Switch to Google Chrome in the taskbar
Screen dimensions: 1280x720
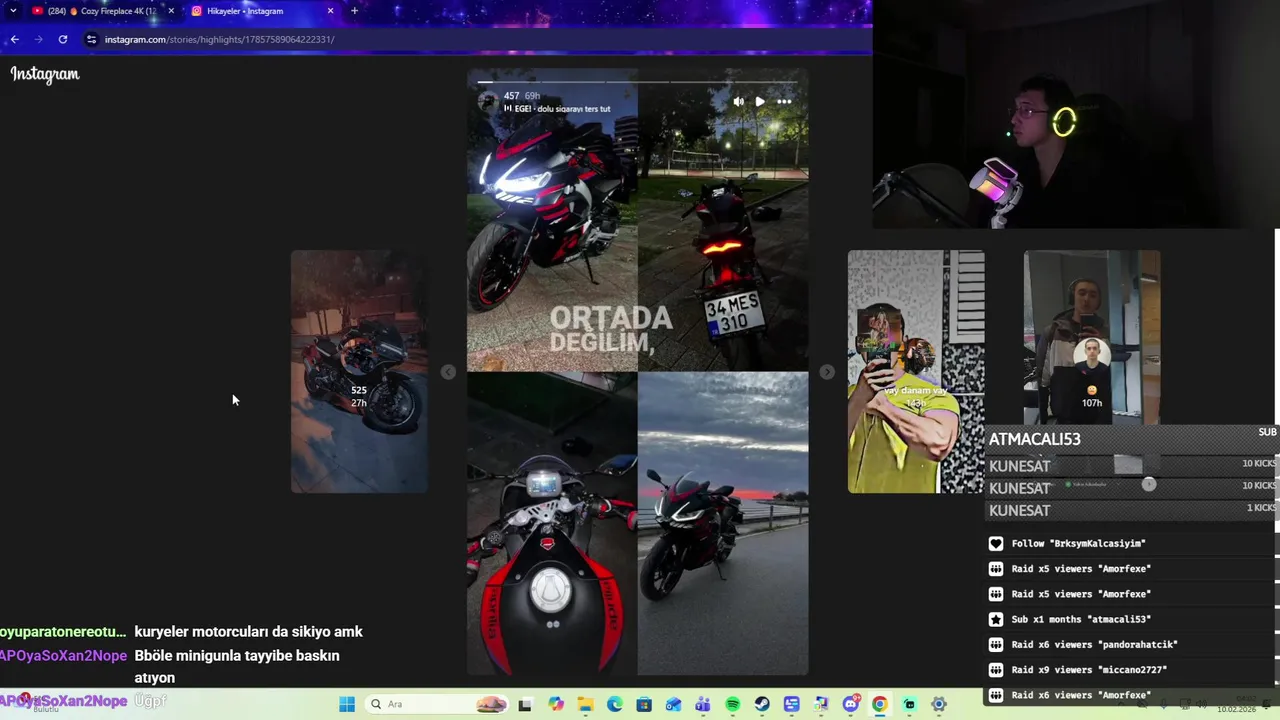pos(879,704)
